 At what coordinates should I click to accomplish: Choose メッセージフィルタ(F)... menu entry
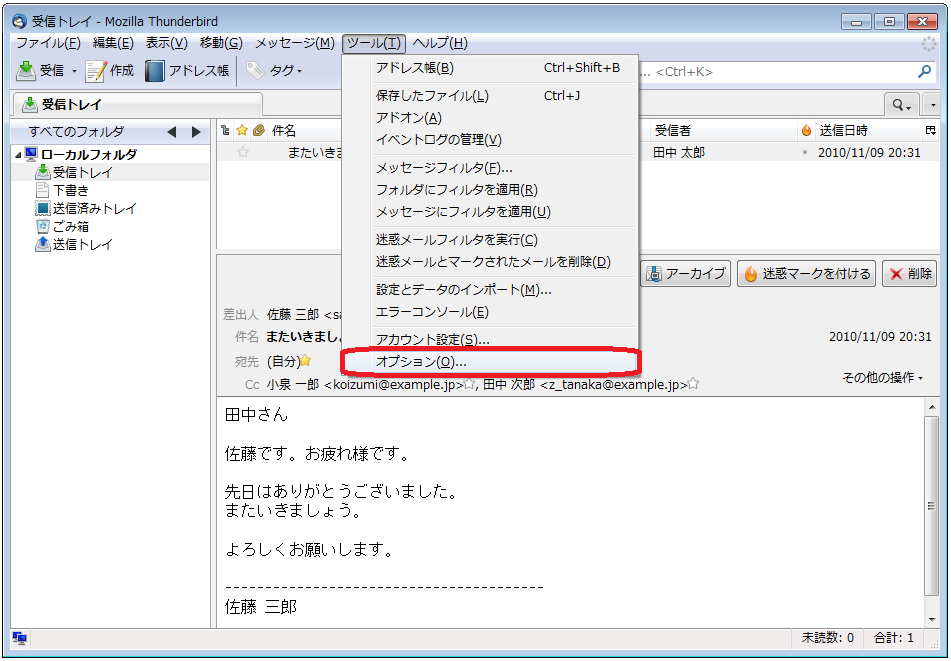[x=490, y=168]
